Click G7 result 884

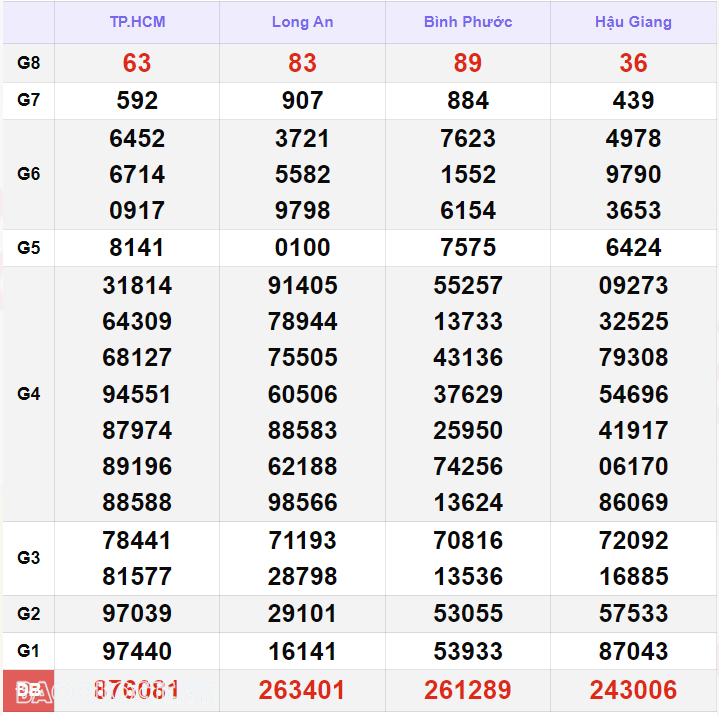pyautogui.click(x=467, y=100)
